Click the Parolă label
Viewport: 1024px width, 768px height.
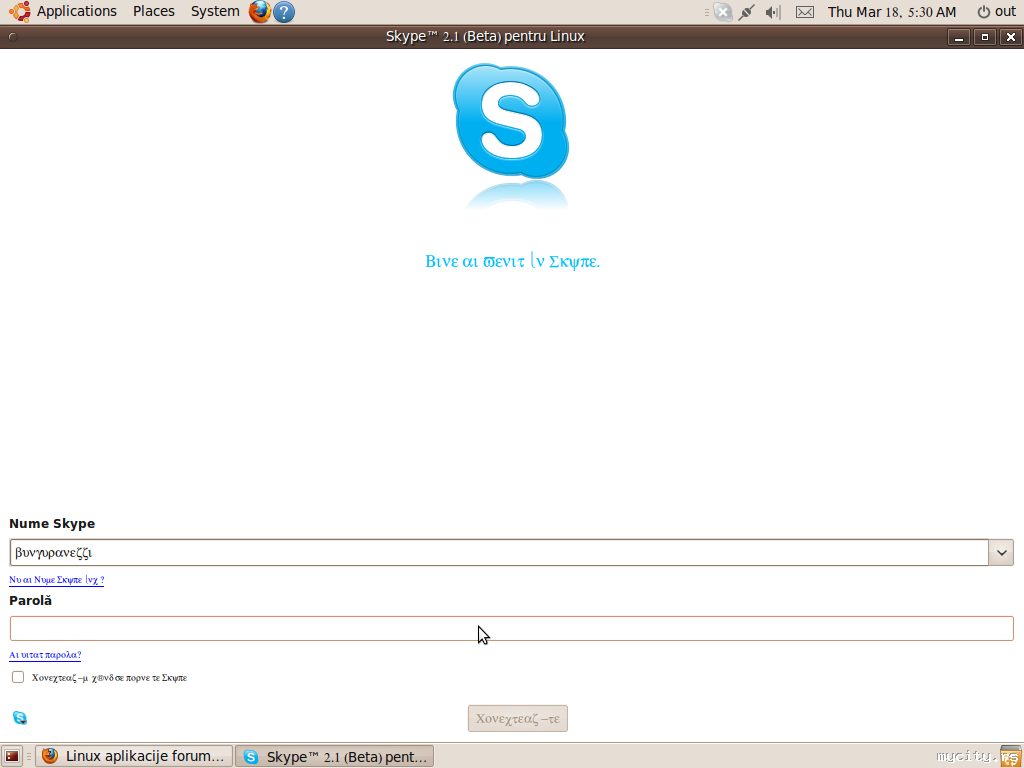tap(31, 600)
